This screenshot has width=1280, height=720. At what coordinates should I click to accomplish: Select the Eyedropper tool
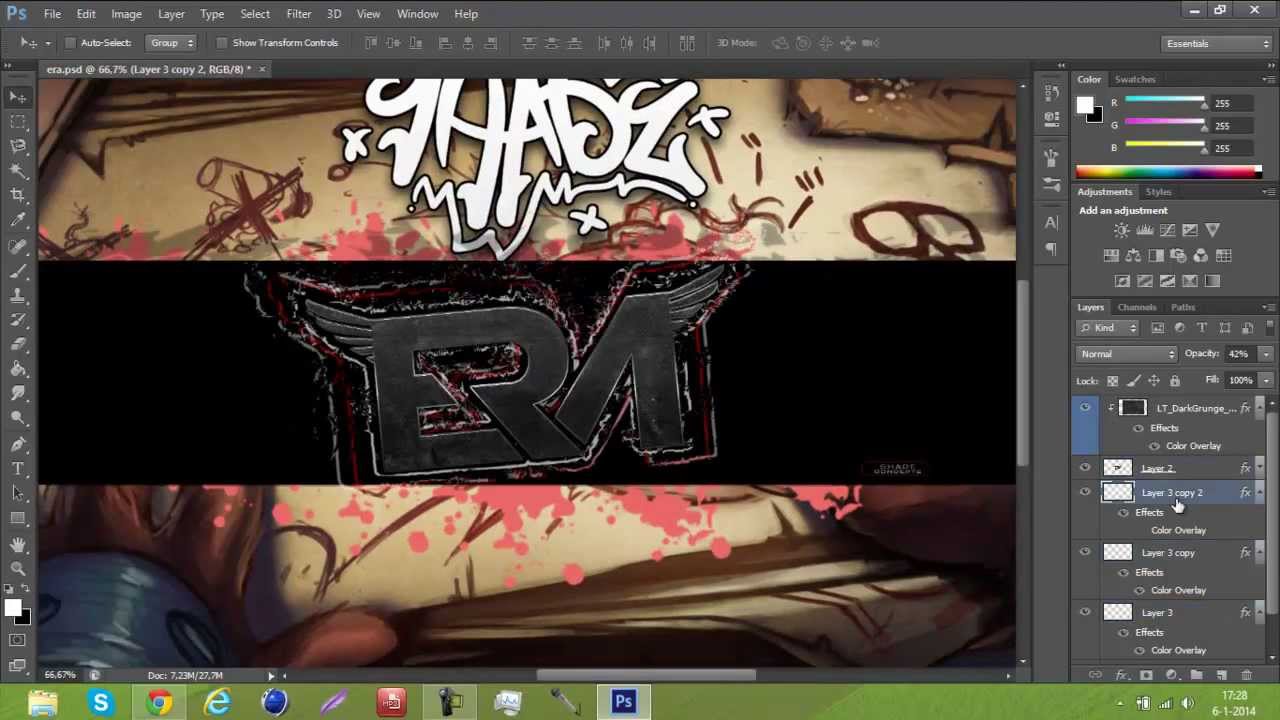pyautogui.click(x=18, y=221)
